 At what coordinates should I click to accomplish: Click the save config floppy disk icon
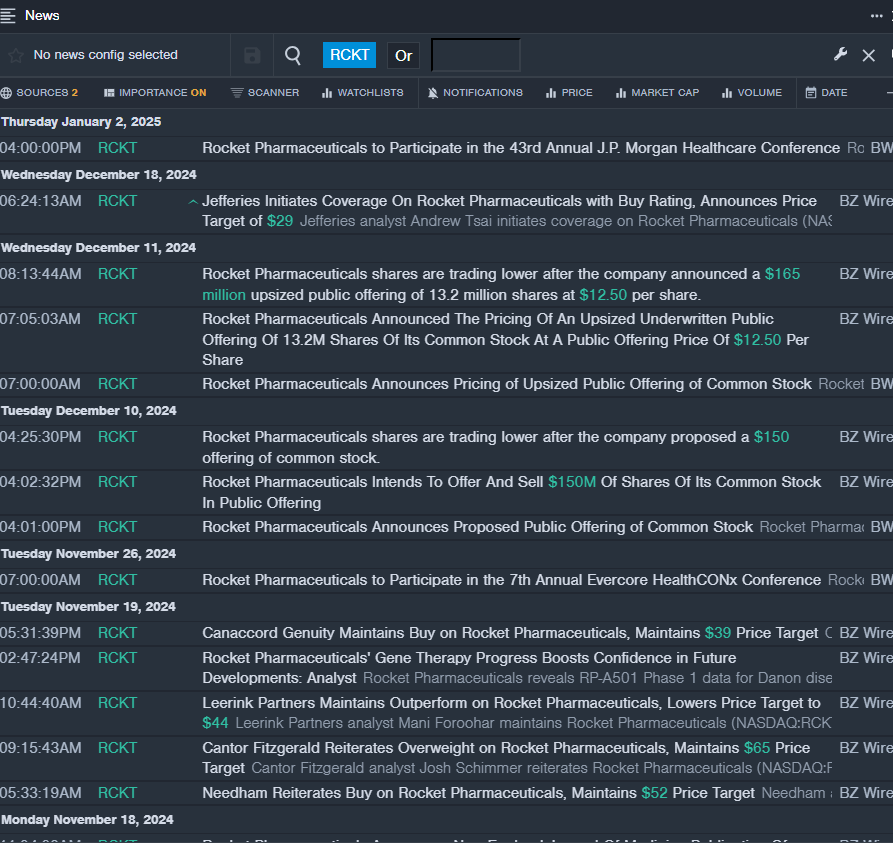click(252, 56)
